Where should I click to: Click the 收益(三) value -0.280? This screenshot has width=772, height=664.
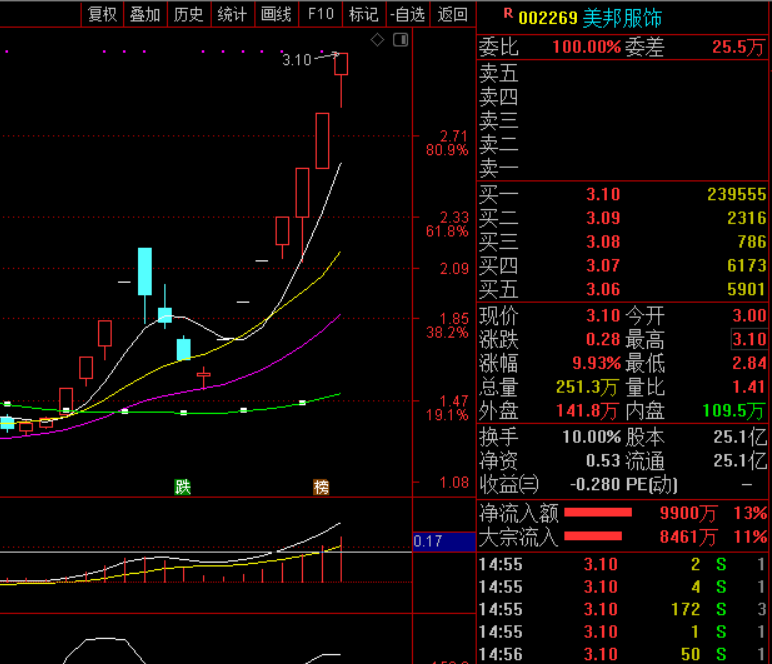click(595, 484)
